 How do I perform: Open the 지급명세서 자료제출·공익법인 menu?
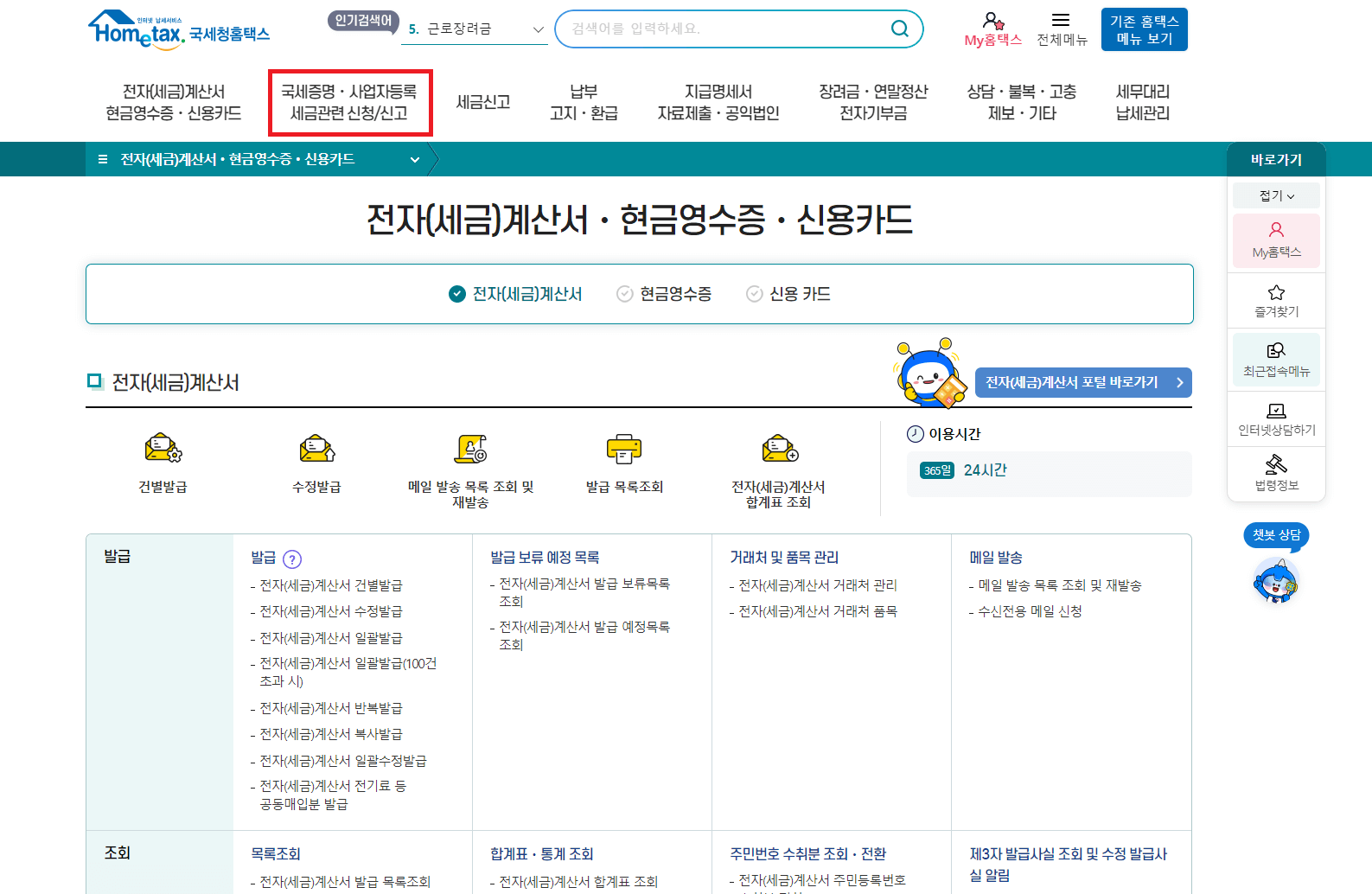tap(718, 102)
